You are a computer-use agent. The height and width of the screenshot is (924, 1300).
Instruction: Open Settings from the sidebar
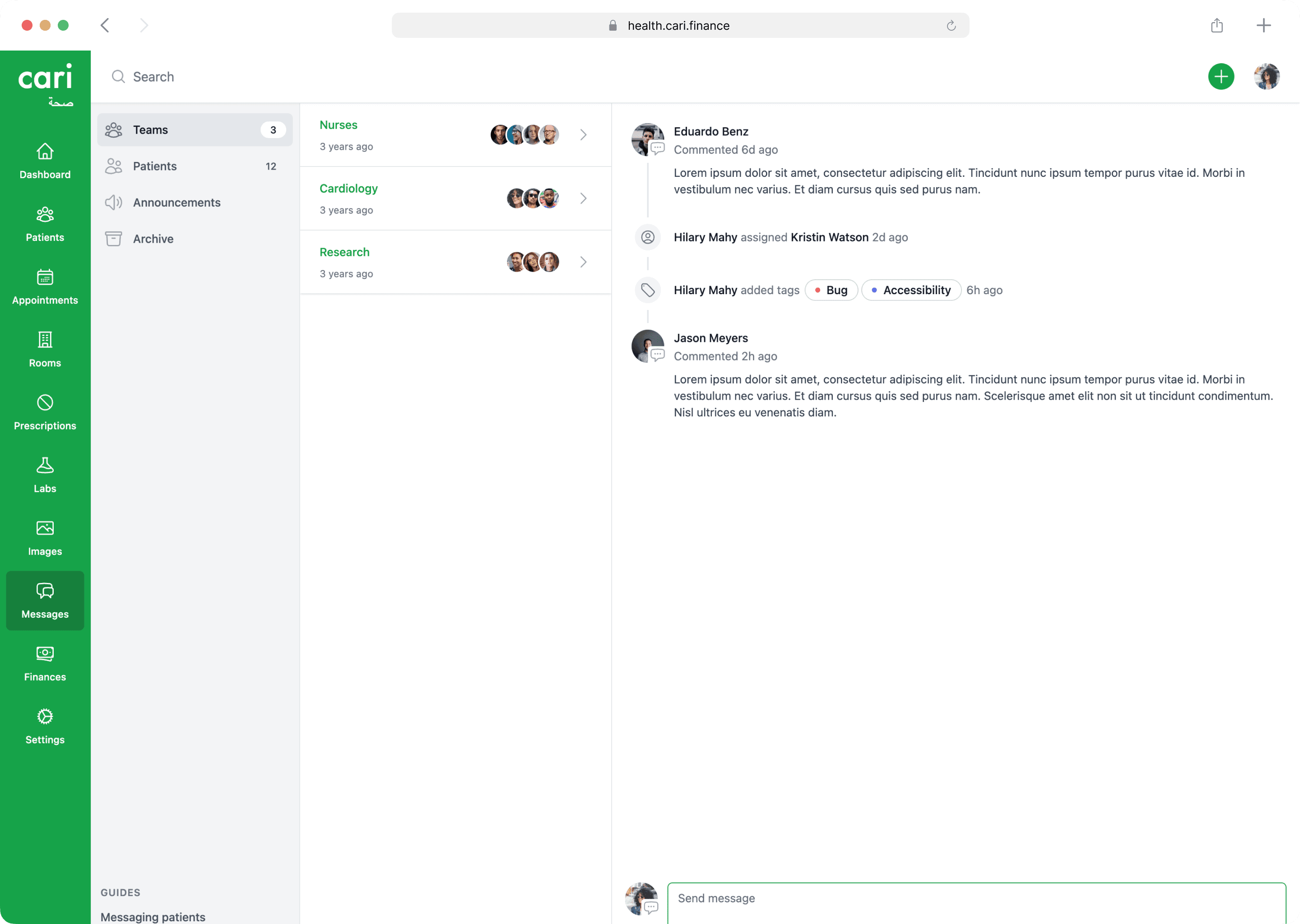click(44, 726)
